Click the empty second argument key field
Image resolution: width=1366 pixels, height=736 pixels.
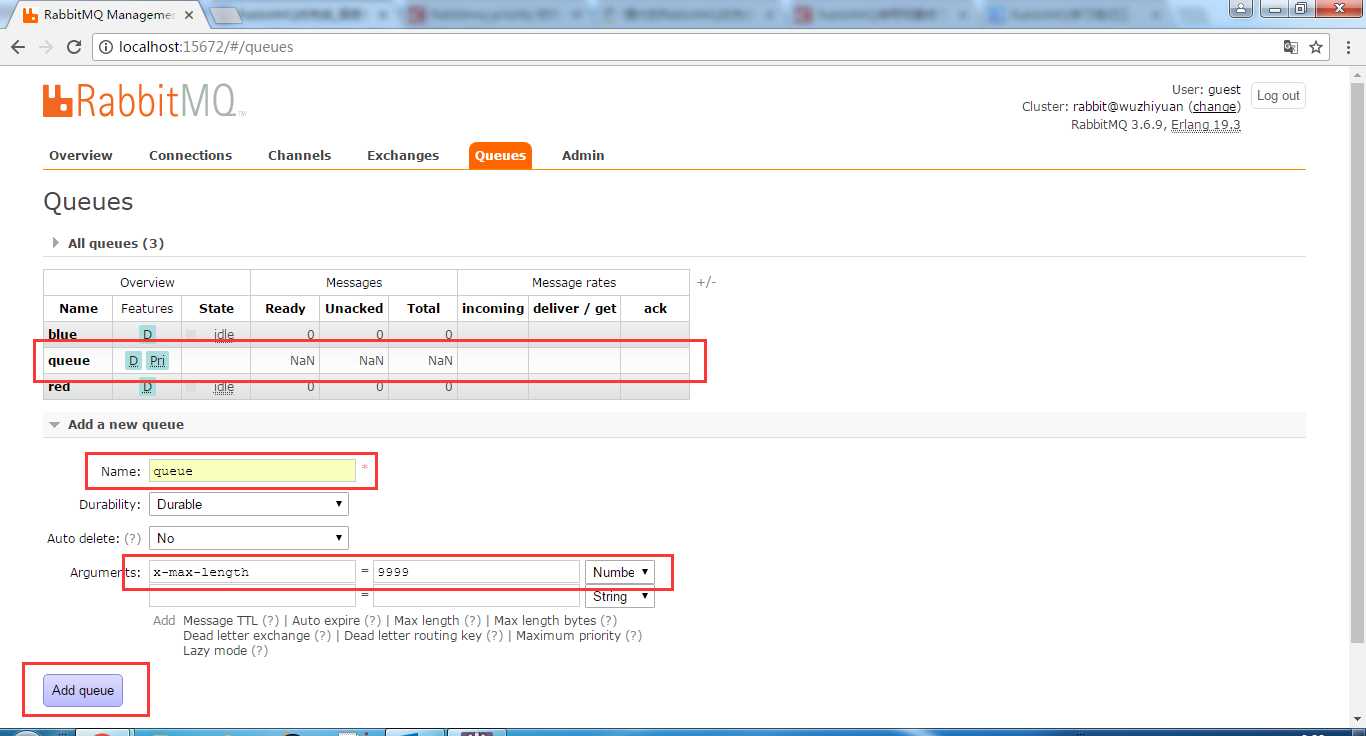pos(252,596)
